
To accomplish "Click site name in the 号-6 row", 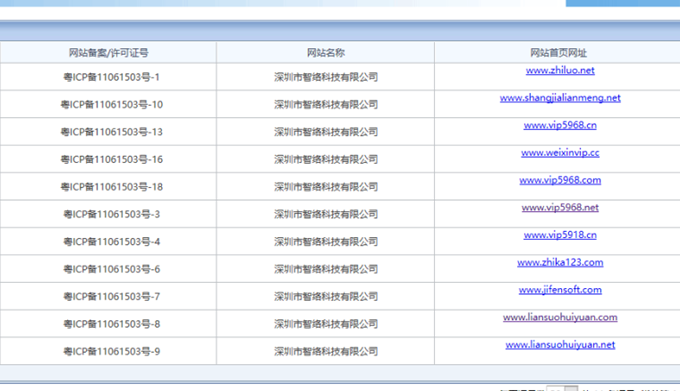I will point(326,269).
